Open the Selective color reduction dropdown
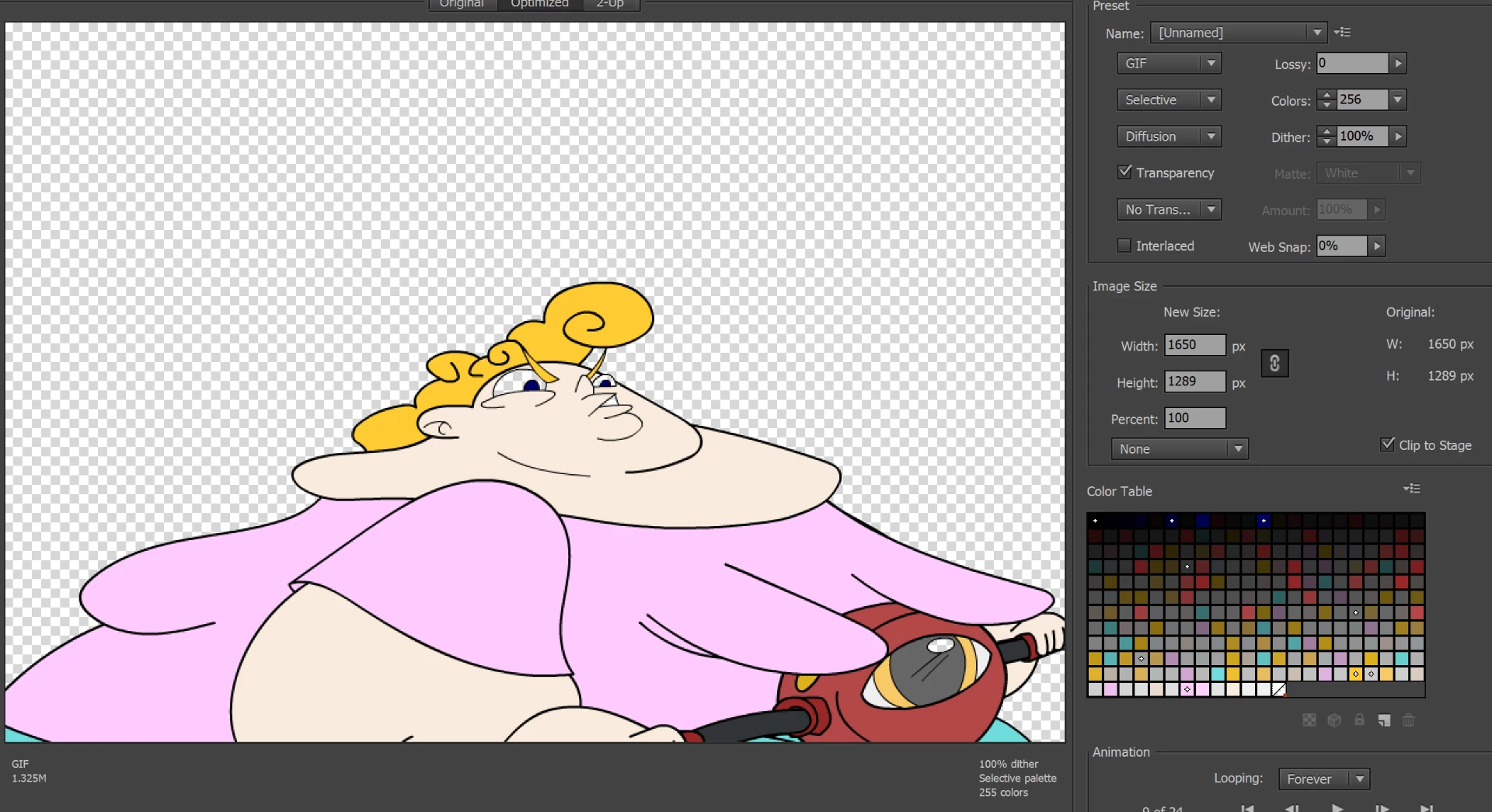 pyautogui.click(x=1169, y=99)
